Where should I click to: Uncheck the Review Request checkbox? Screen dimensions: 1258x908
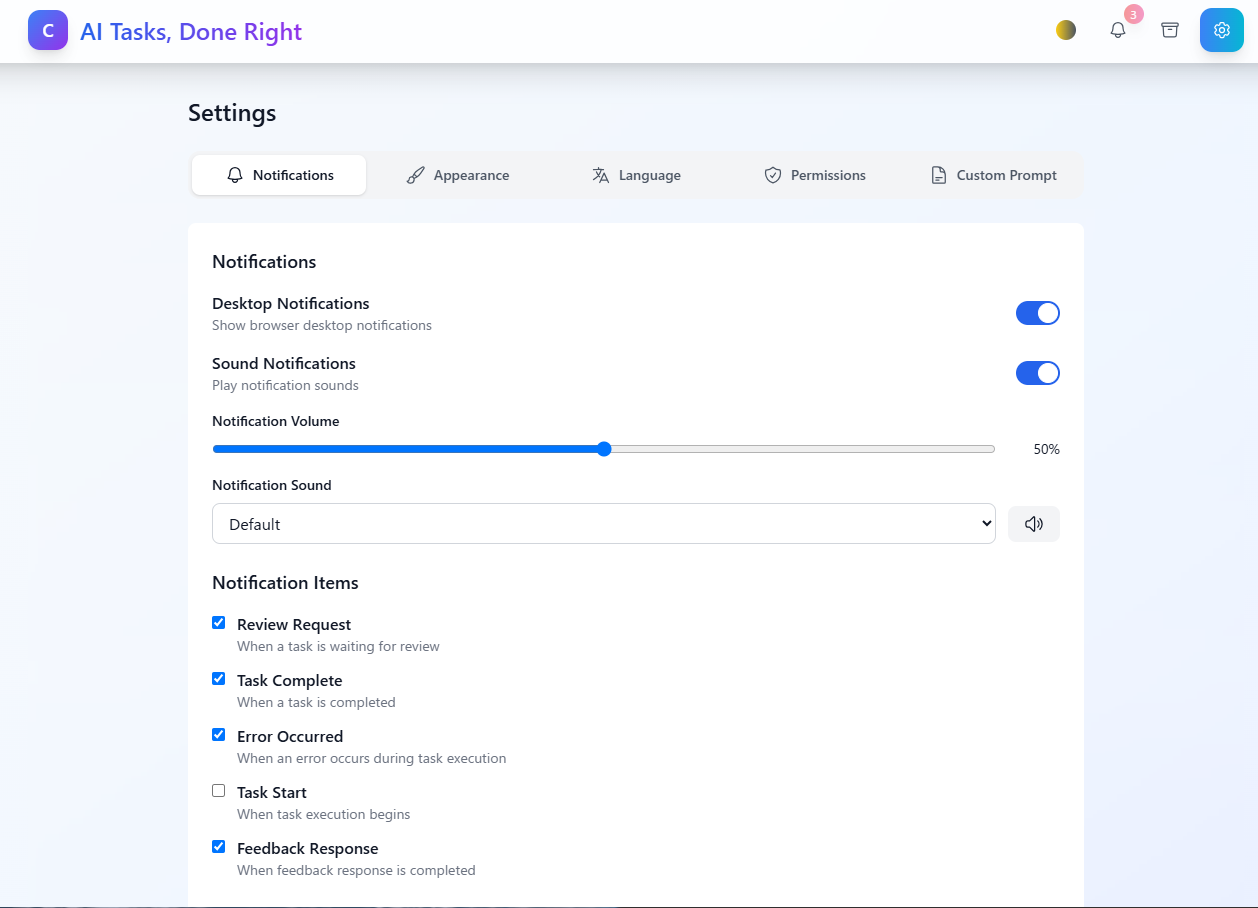pos(219,623)
